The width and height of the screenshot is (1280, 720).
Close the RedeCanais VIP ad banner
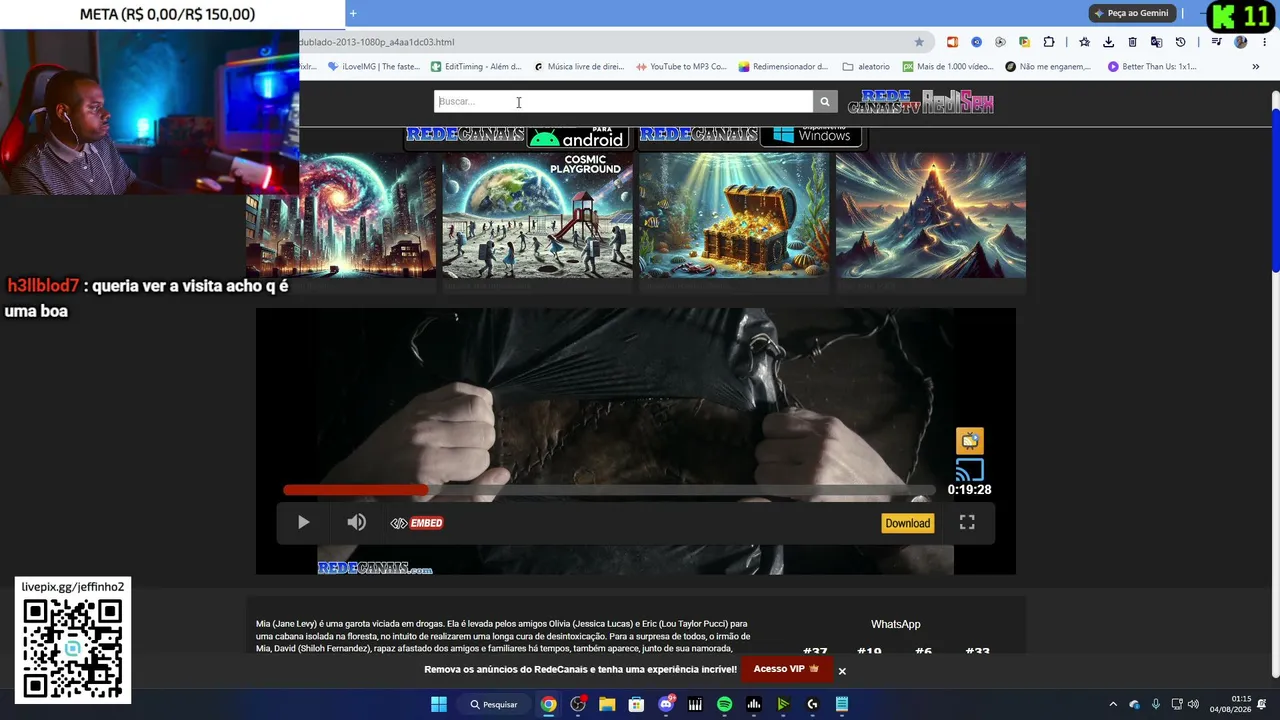(x=842, y=671)
